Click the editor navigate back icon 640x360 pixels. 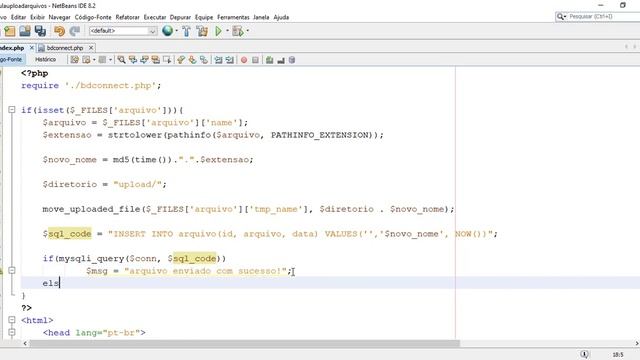click(x=86, y=60)
